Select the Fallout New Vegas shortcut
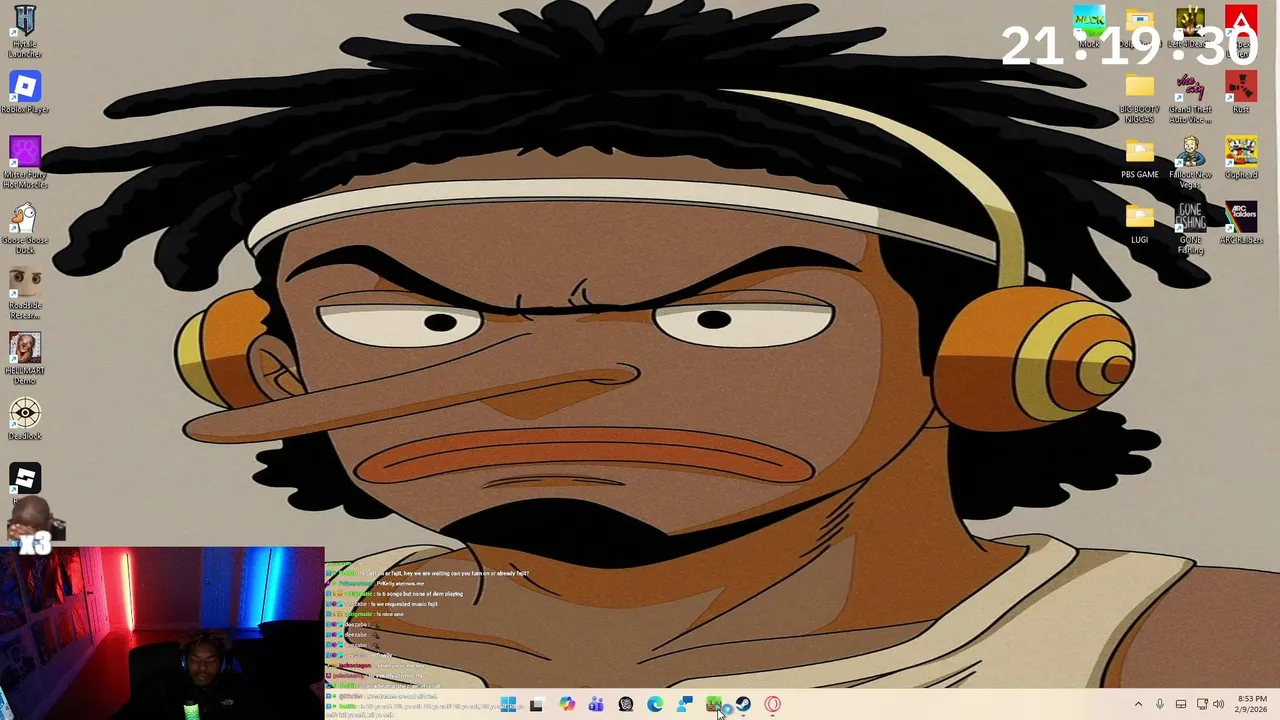This screenshot has height=720, width=1280. click(x=1190, y=162)
